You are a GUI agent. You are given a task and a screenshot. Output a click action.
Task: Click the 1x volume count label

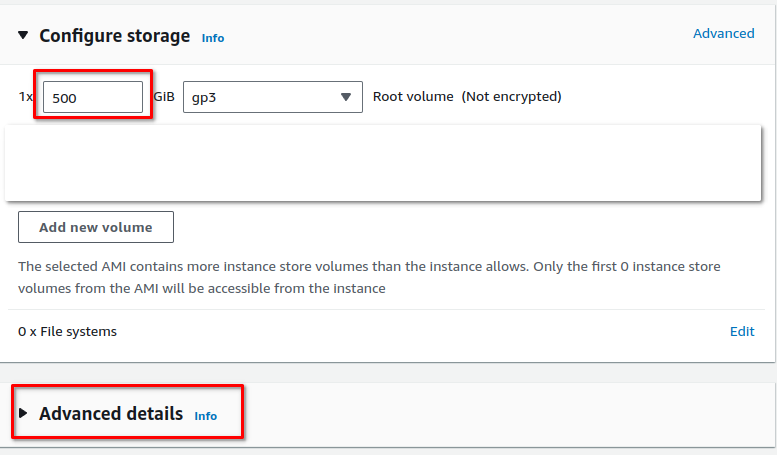25,97
